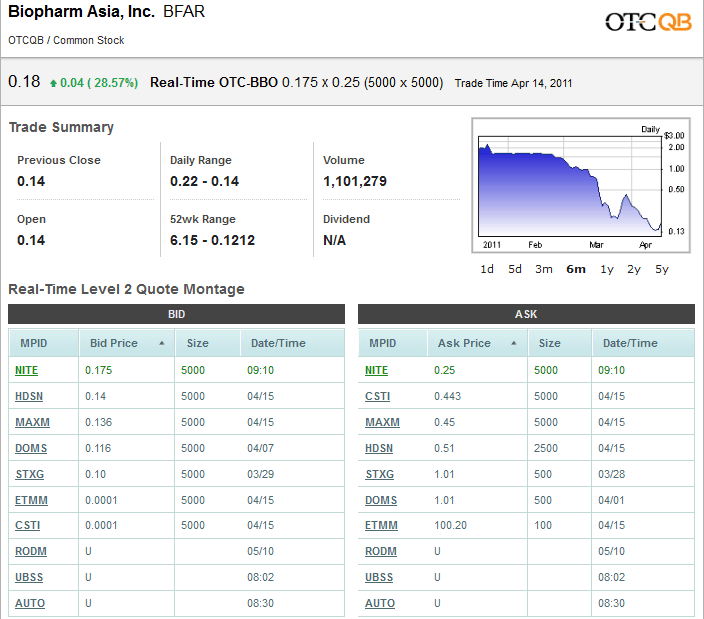
Task: Click the Ask Size column header
Action: (550, 343)
